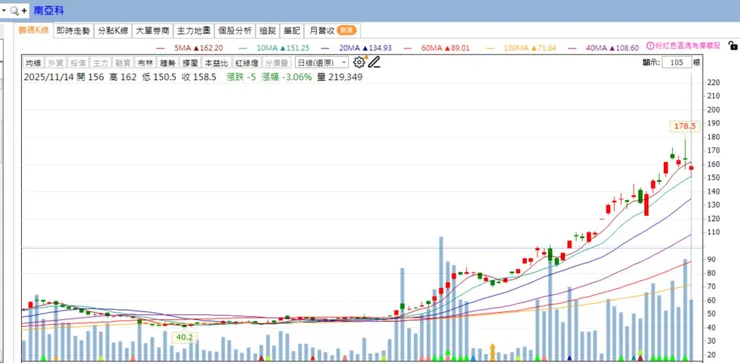Switch to the 主力地圖 tab
The height and width of the screenshot is (363, 740).
click(193, 31)
